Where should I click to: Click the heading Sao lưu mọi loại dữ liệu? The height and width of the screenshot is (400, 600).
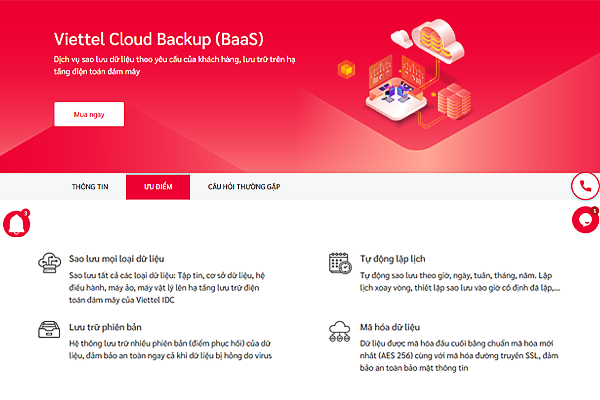[117, 259]
